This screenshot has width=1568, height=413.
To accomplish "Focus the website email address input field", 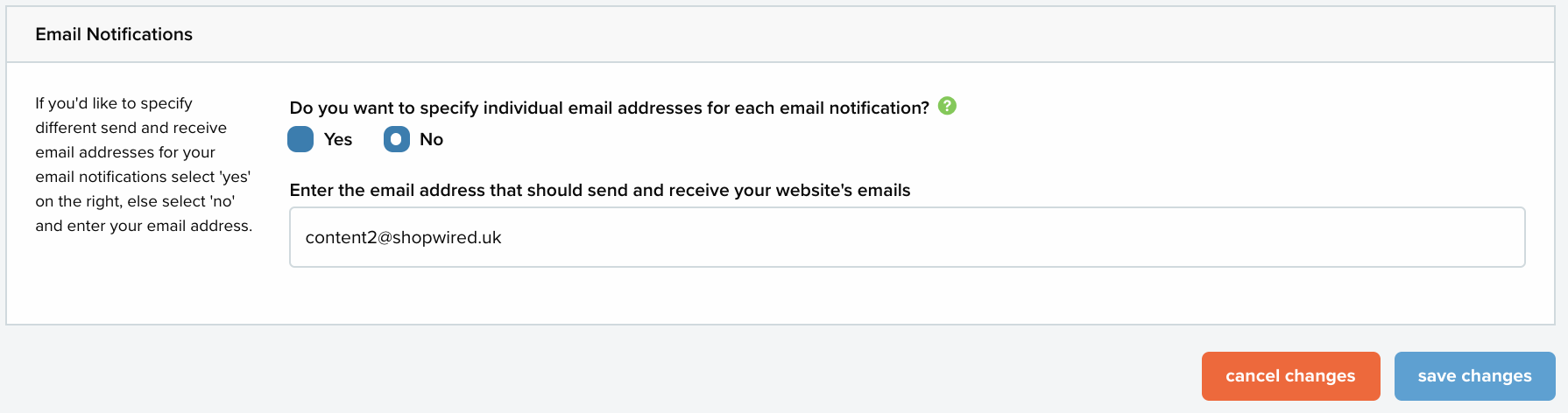I will point(907,237).
